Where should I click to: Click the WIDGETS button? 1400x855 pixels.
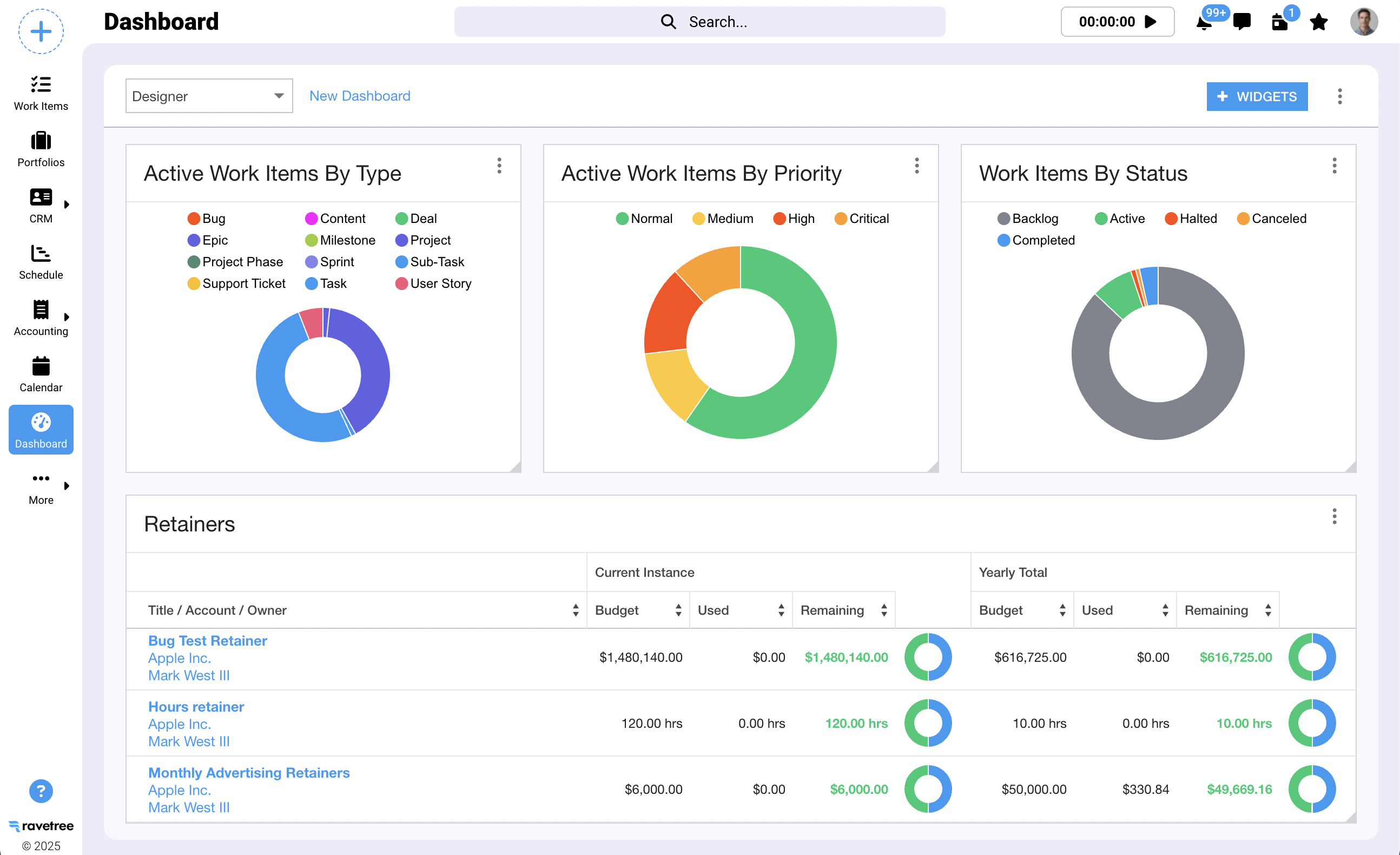[x=1256, y=96]
